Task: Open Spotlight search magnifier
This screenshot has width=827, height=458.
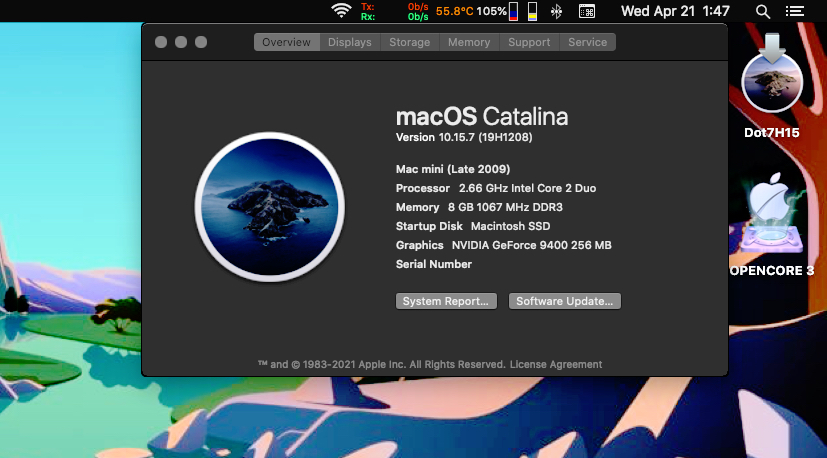Action: 763,11
